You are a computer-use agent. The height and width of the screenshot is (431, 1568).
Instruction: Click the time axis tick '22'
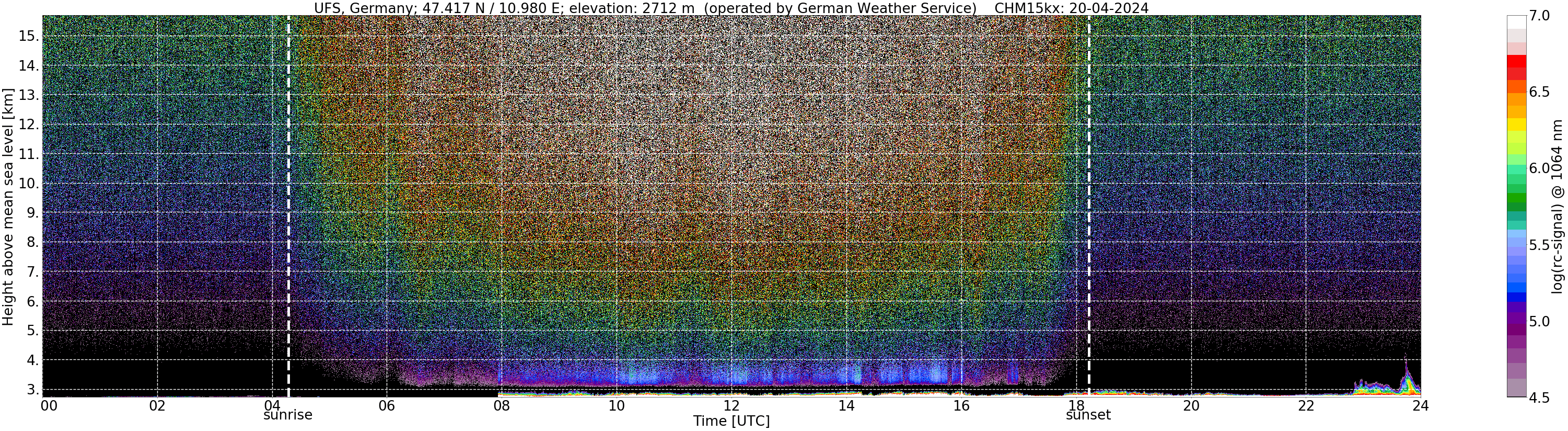click(1306, 405)
